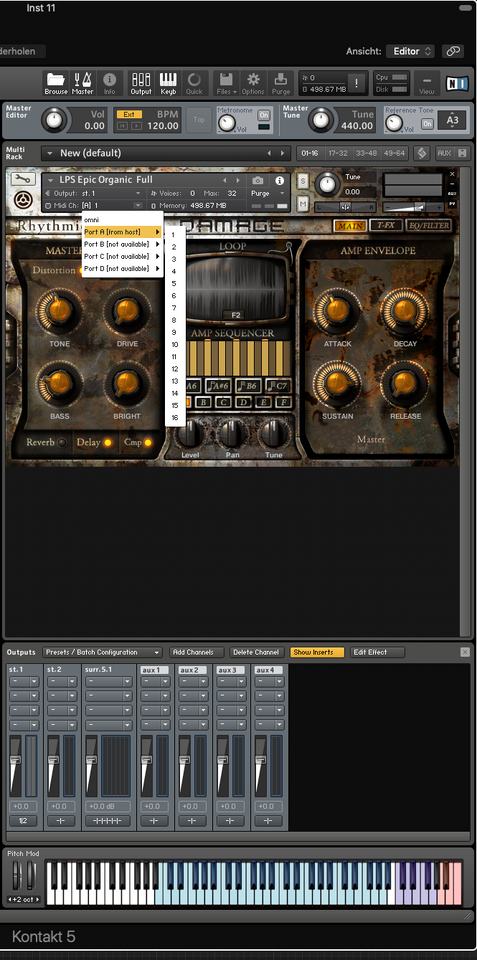Toggle the AUX rack button
477x960 pixels.
pyautogui.click(x=444, y=153)
